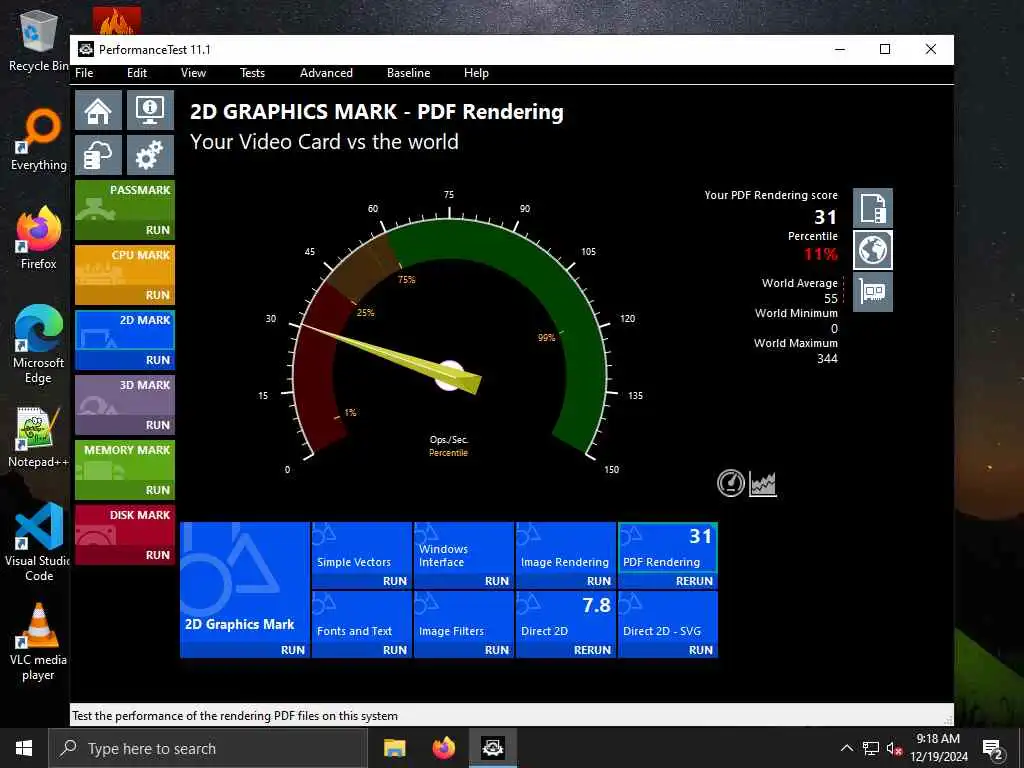Image resolution: width=1024 pixels, height=768 pixels.
Task: Run the Simple Vectors test
Action: coord(362,556)
